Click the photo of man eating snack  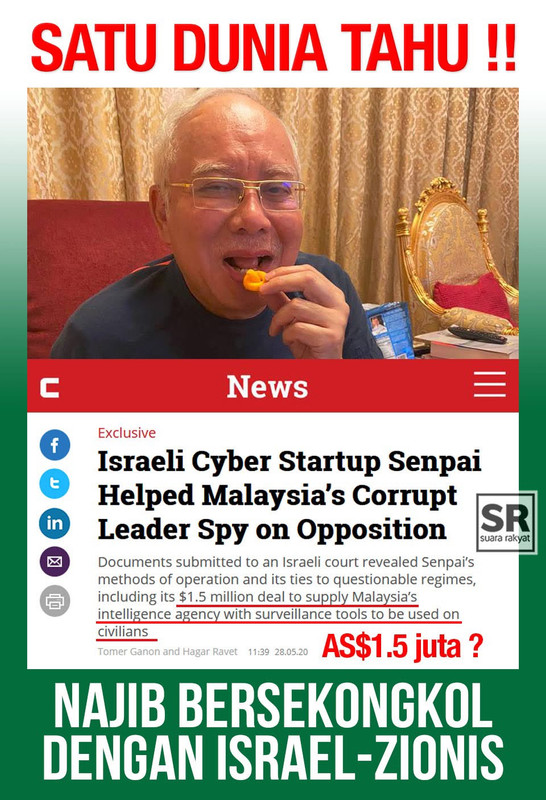pos(272,223)
